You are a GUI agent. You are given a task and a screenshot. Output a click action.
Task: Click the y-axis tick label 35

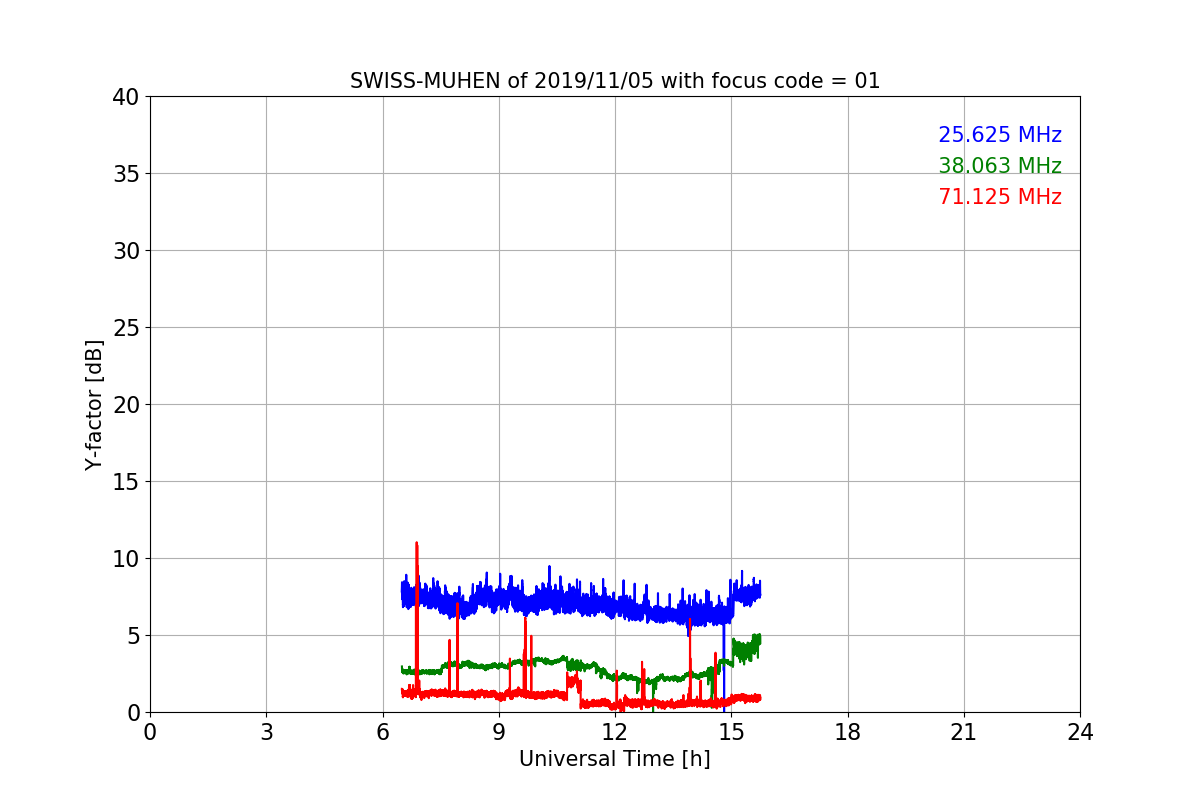point(126,174)
